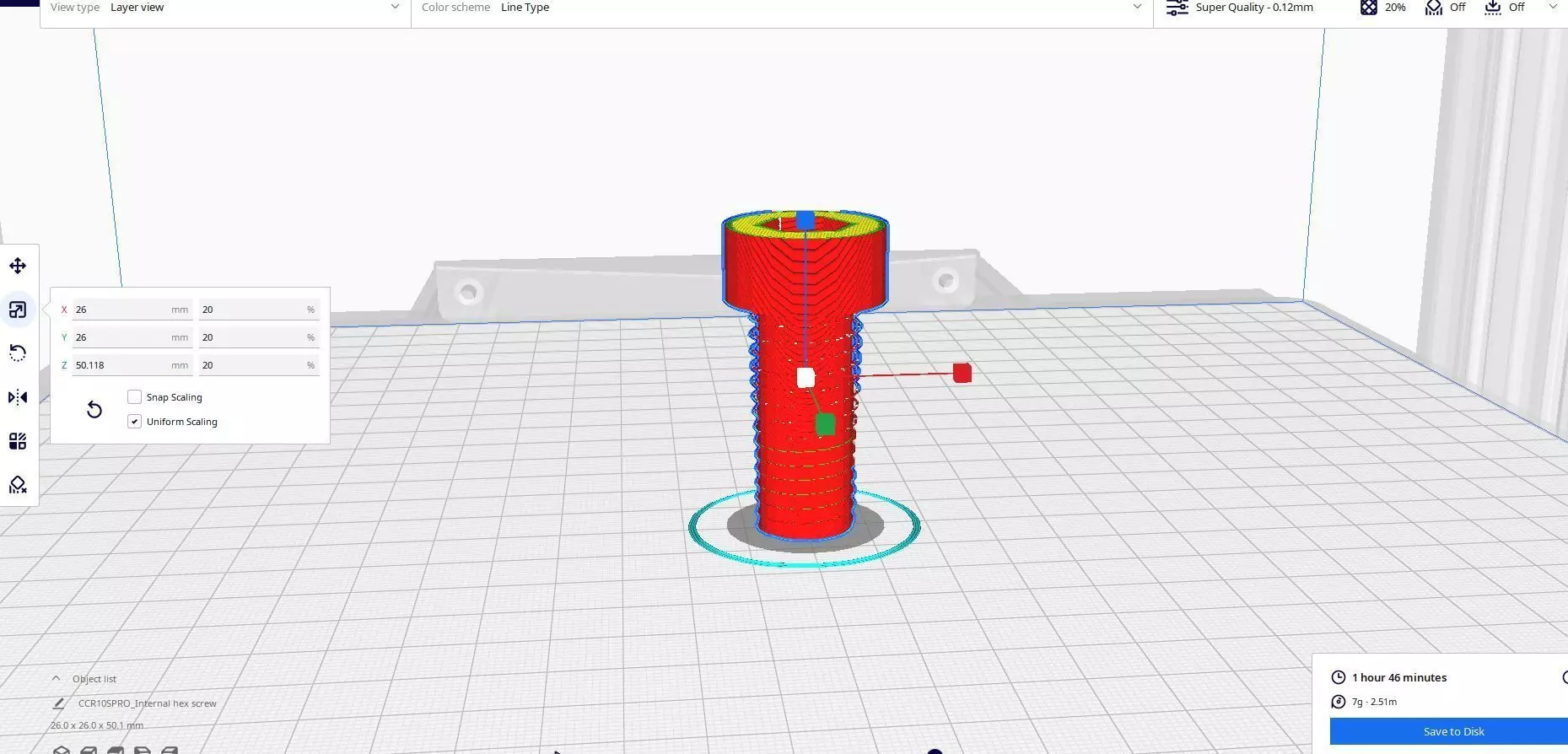Click the Super Quality - 0.12mm profile text
The image size is (1568, 754).
[x=1254, y=8]
